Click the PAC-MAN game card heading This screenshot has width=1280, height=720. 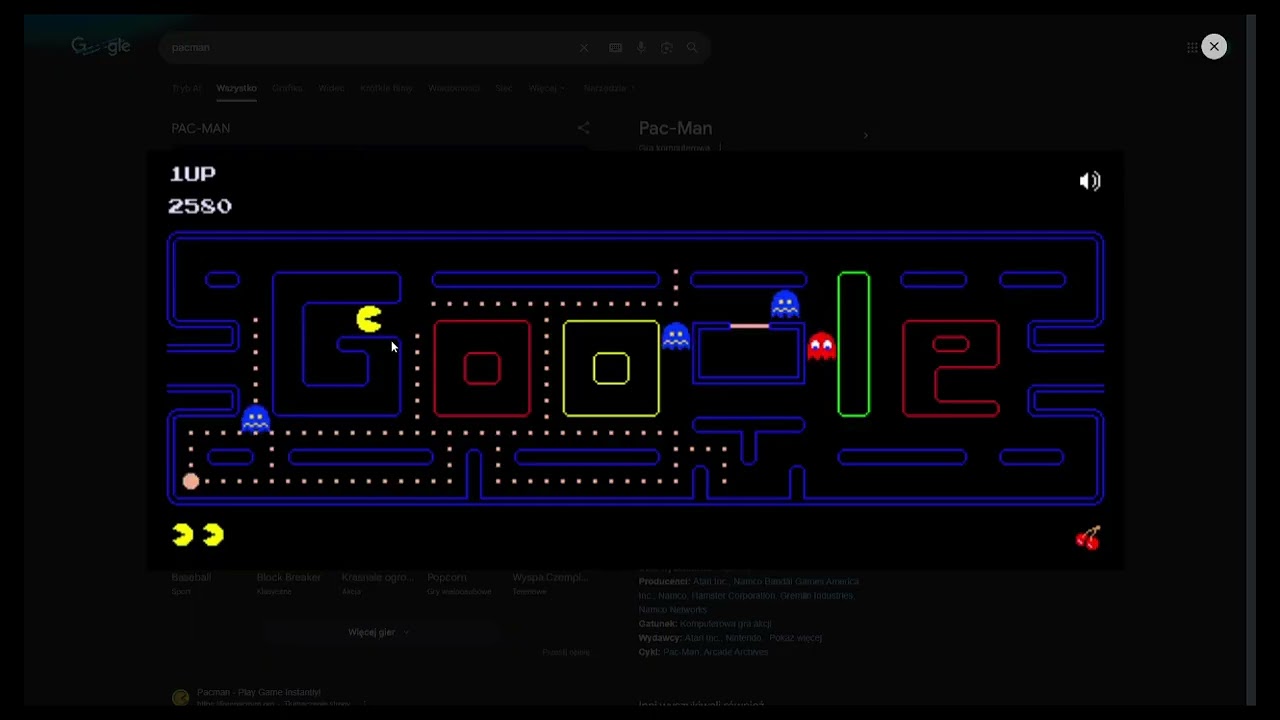click(201, 128)
